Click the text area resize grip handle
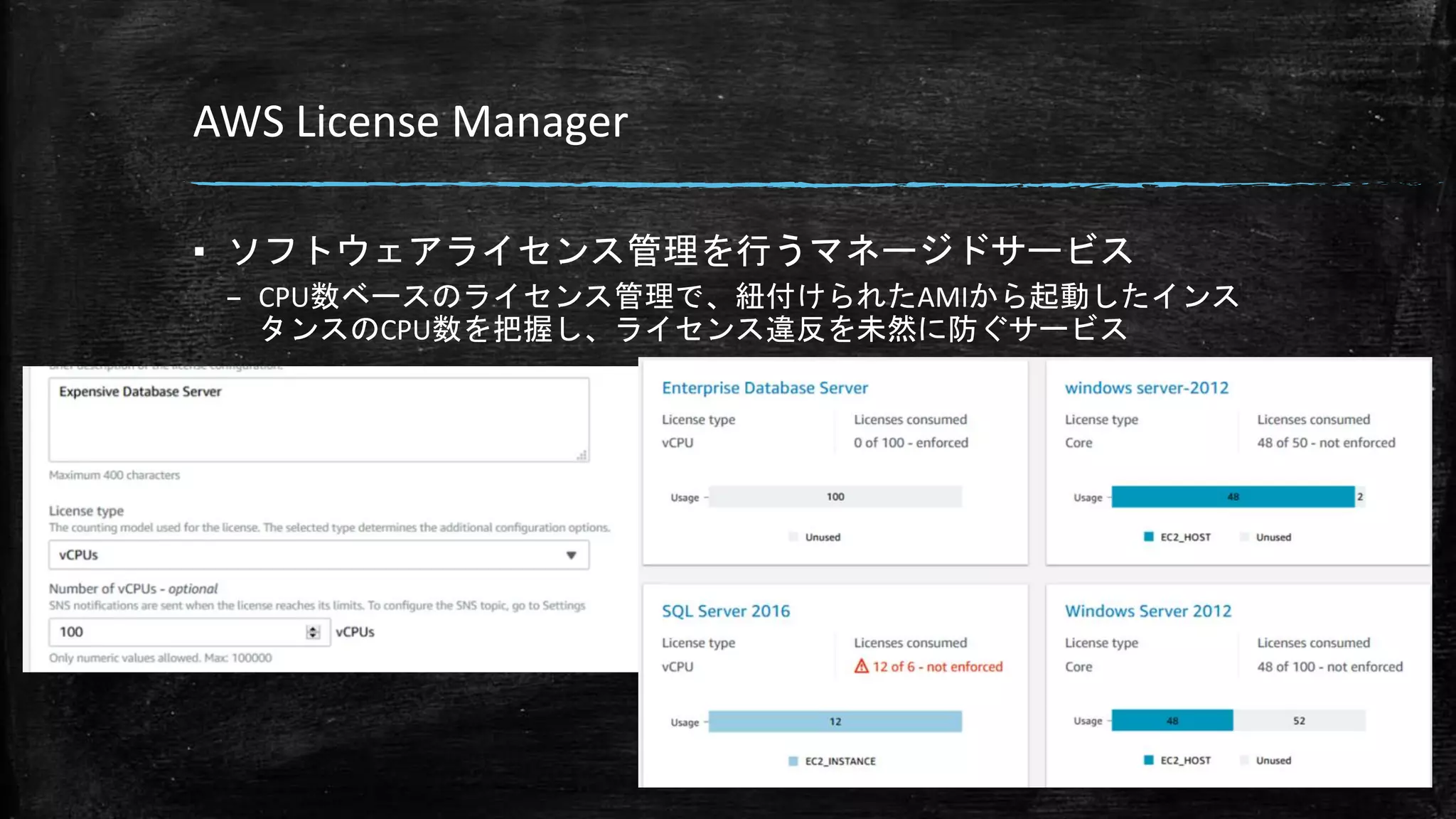This screenshot has height=819, width=1456. (582, 455)
